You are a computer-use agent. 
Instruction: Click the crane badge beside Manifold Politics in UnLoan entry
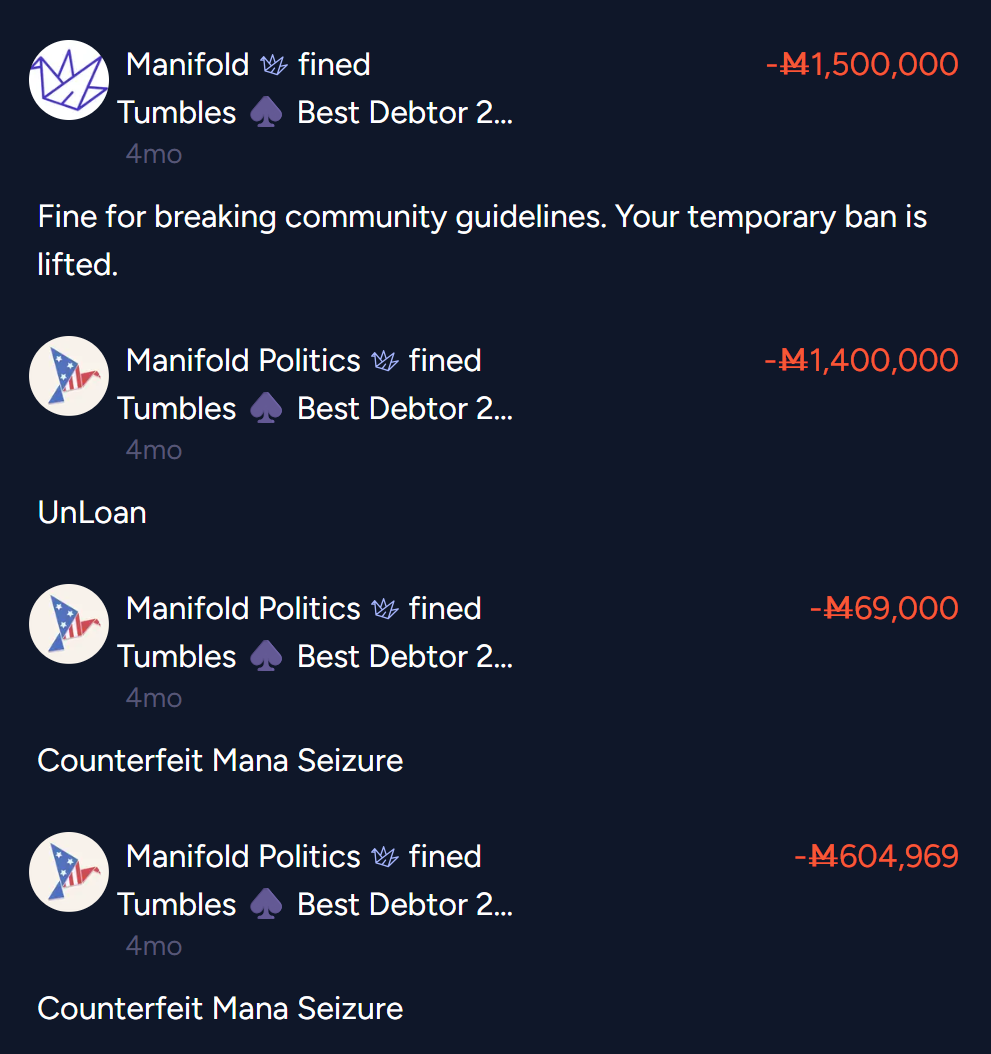(385, 361)
